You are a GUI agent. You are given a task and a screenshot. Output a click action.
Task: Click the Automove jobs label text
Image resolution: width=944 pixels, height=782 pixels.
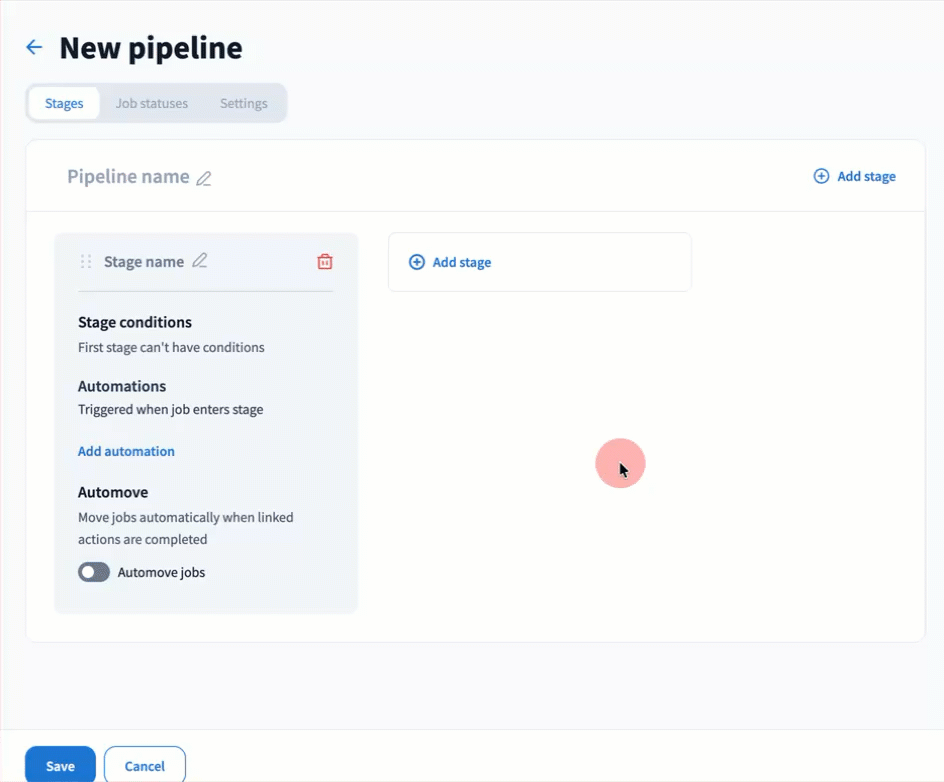tap(161, 573)
